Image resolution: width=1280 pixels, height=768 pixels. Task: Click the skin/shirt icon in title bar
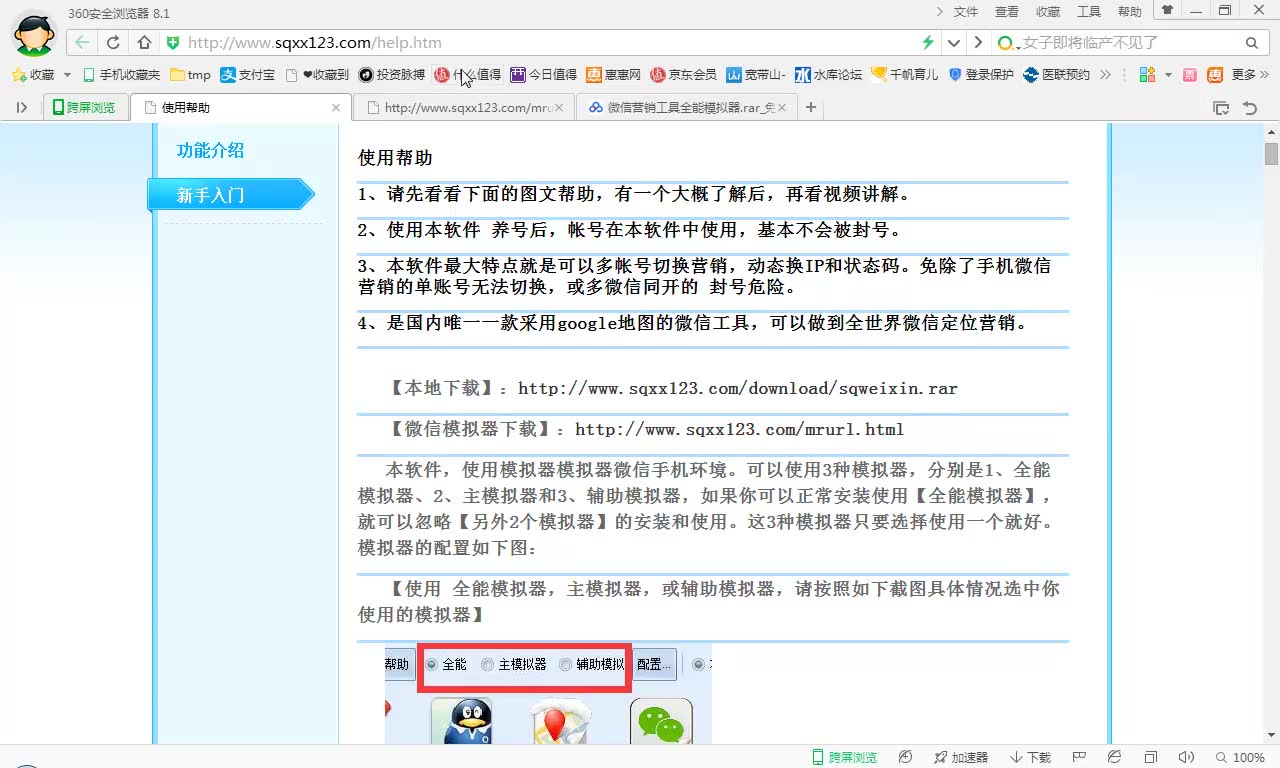tap(1167, 10)
